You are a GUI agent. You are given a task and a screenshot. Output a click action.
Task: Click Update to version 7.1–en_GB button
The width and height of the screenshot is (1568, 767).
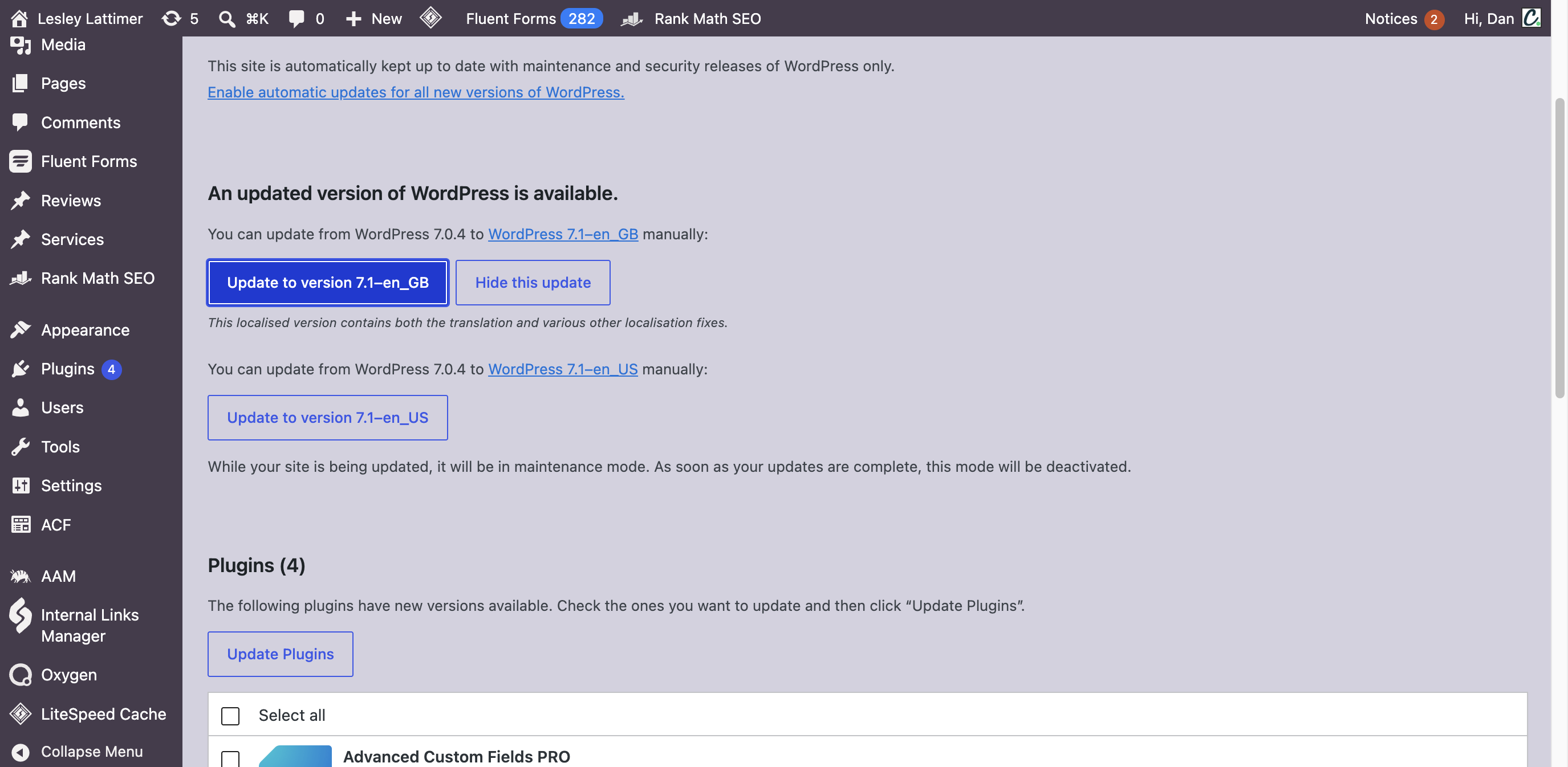tap(327, 282)
